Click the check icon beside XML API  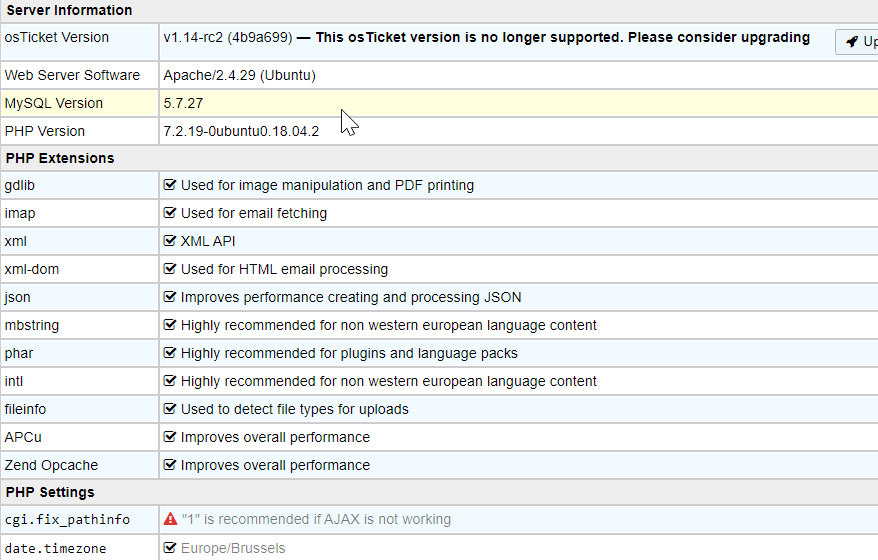point(170,240)
